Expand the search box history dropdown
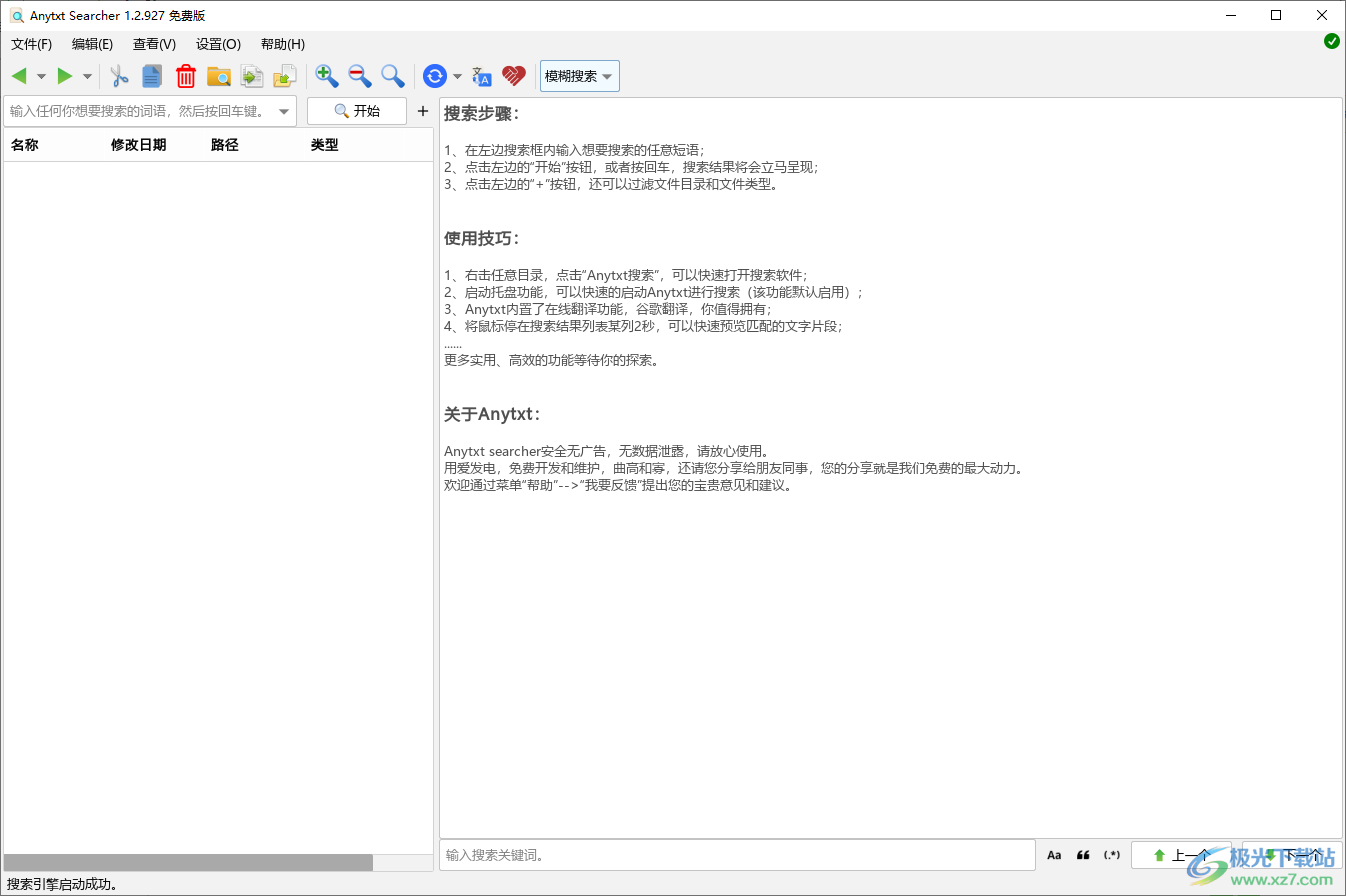The width and height of the screenshot is (1346, 896). coord(284,111)
